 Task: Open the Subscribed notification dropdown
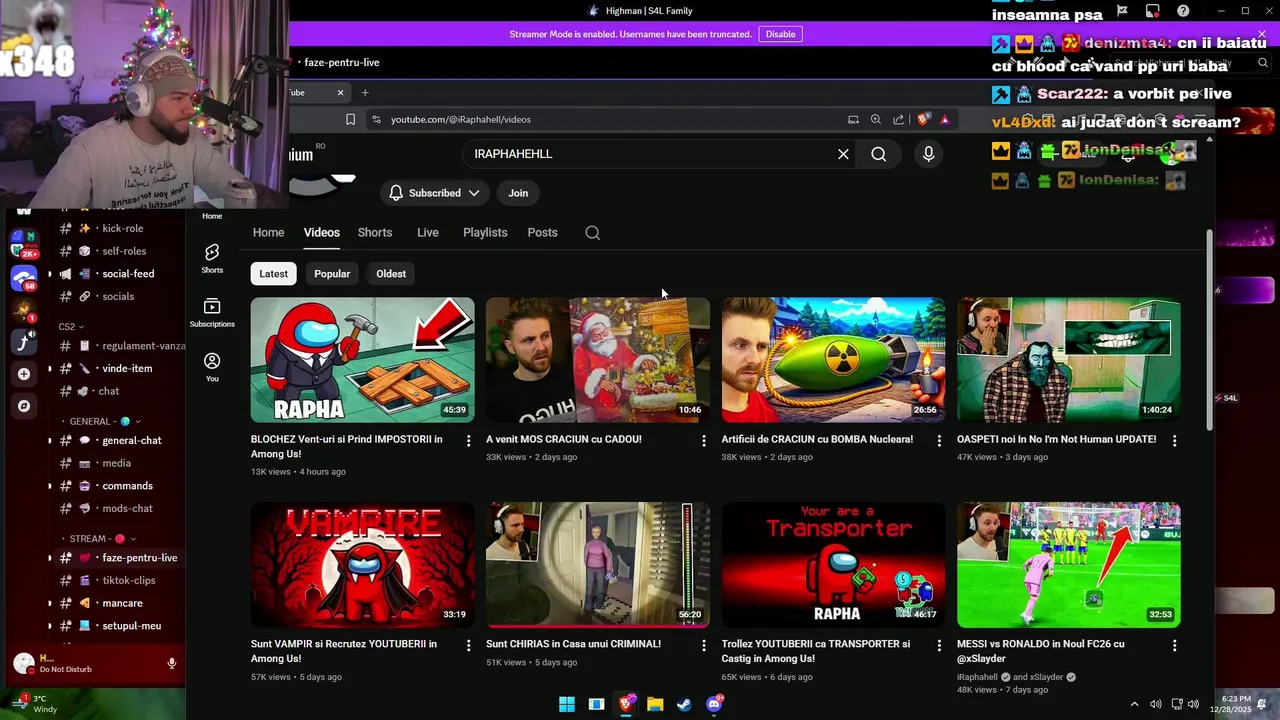pos(434,193)
